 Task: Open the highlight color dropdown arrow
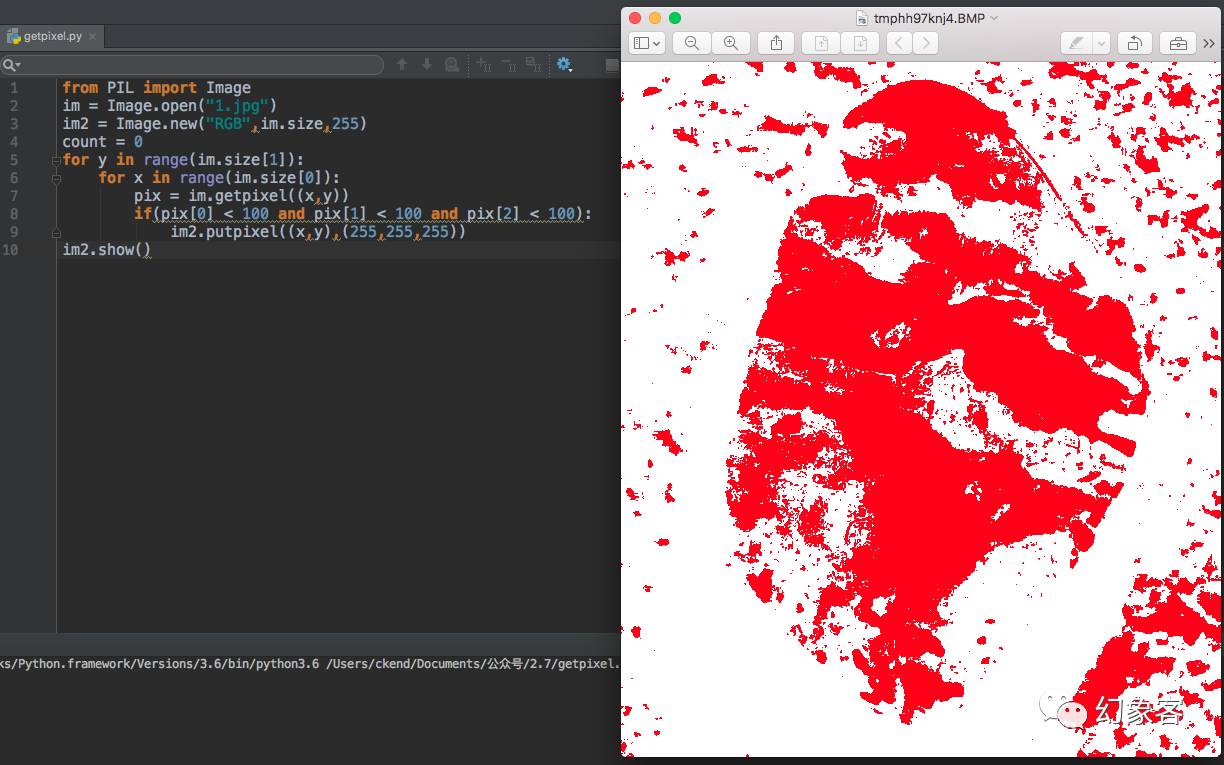pos(1101,43)
